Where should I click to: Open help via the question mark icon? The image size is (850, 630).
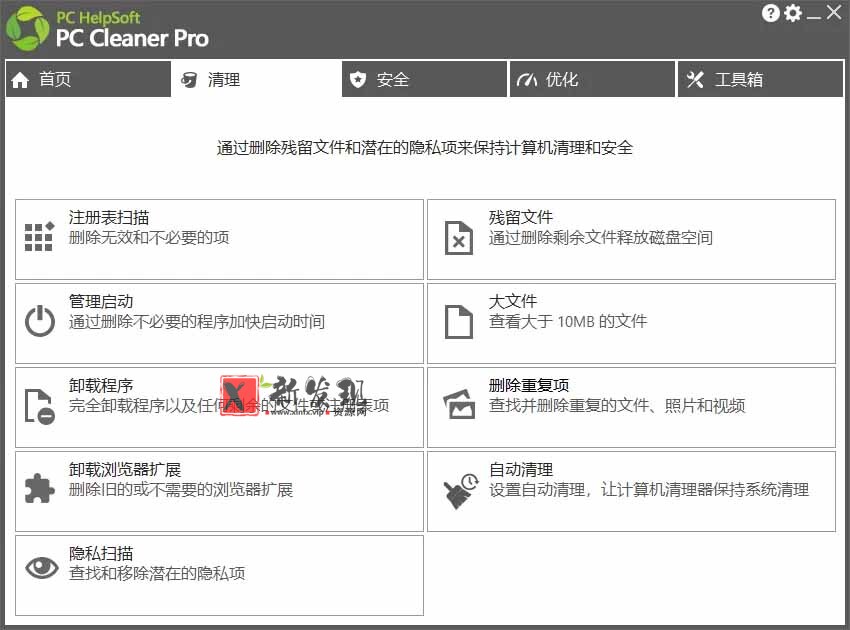click(x=770, y=12)
